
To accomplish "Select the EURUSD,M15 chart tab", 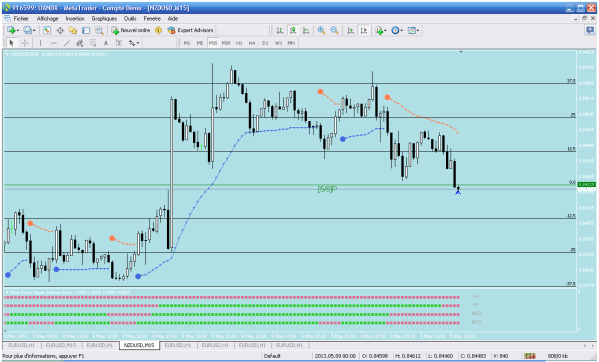I will click(x=61, y=345).
